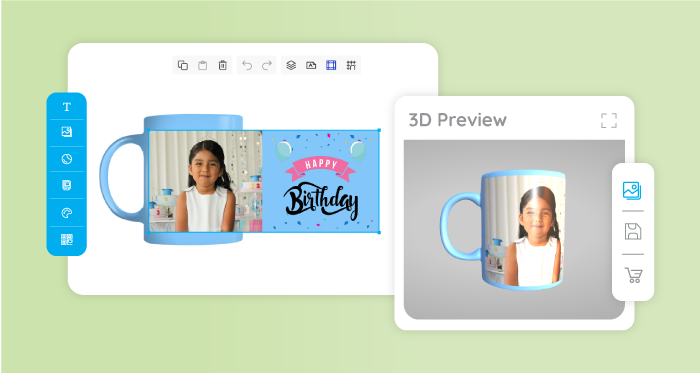
Task: Open the add image tool in the blue sidebar
Action: pyautogui.click(x=67, y=132)
